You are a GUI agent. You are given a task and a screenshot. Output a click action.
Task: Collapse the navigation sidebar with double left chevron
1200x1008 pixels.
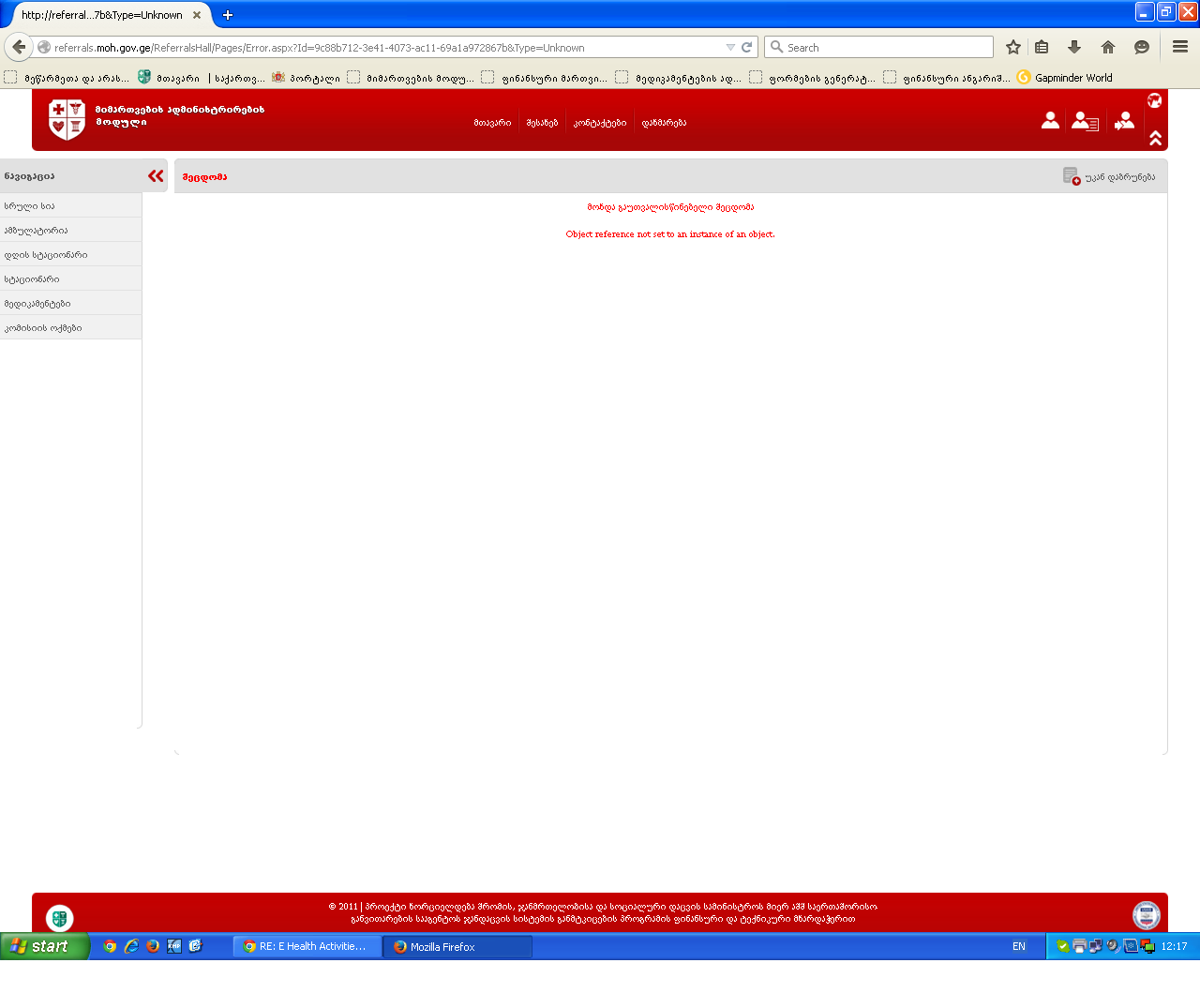(156, 176)
